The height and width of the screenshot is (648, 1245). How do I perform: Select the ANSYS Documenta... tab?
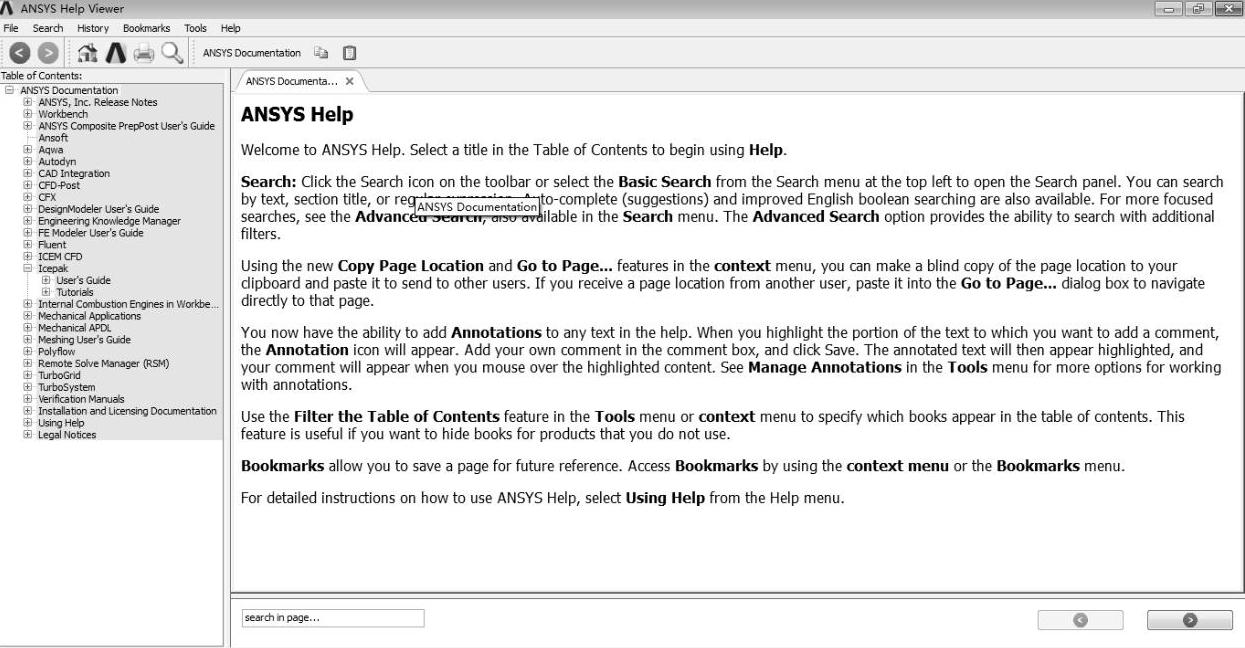coord(291,82)
